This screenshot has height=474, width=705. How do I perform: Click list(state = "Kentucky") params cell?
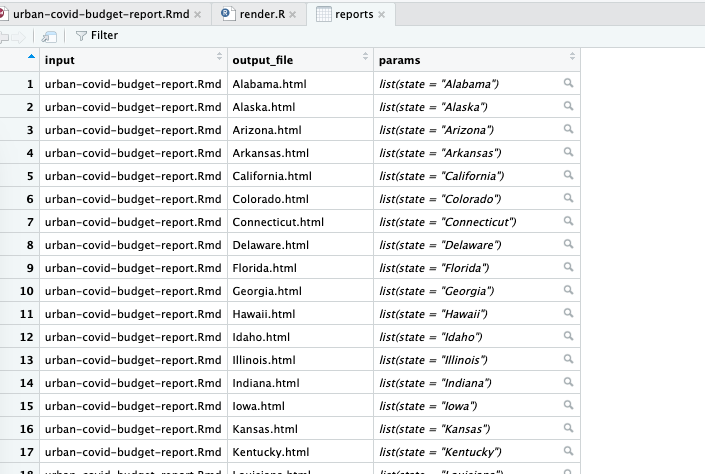pyautogui.click(x=477, y=452)
